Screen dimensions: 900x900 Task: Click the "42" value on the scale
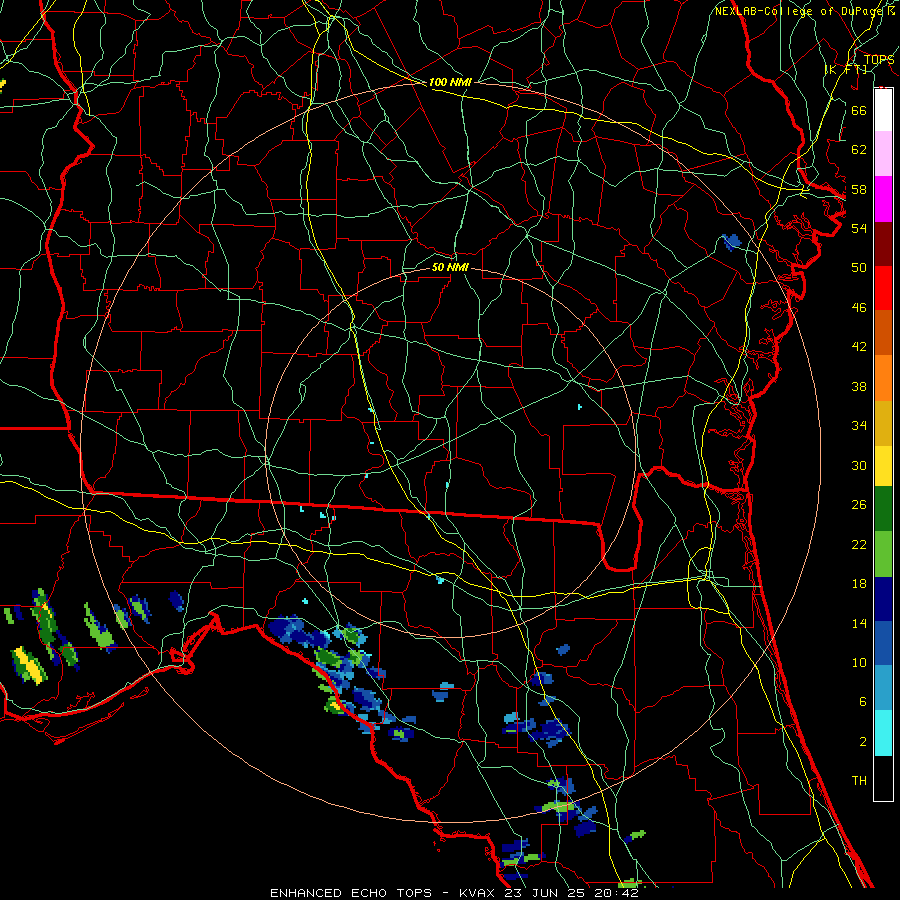859,347
